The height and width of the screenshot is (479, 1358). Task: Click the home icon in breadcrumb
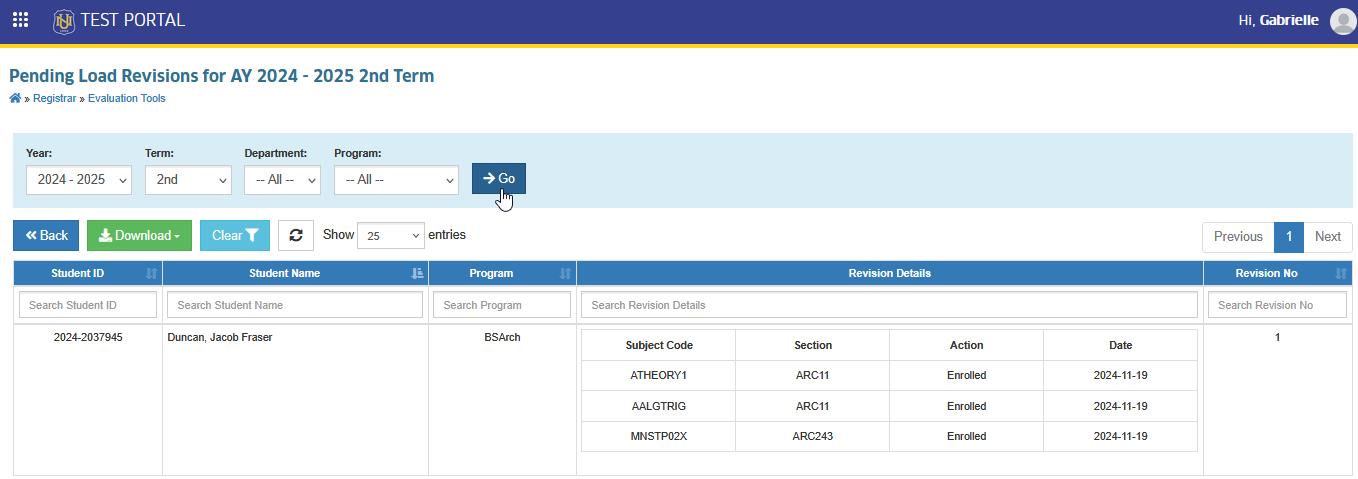tap(15, 98)
